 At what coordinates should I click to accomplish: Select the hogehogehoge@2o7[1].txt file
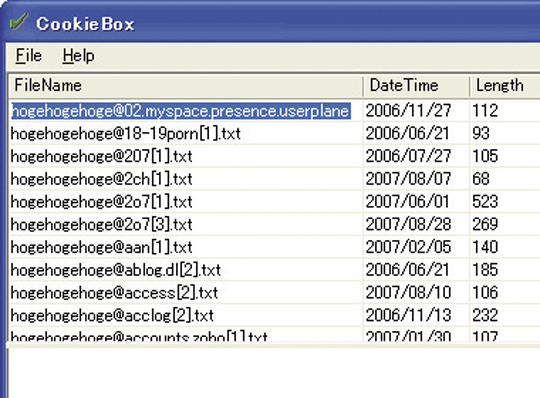coord(102,202)
